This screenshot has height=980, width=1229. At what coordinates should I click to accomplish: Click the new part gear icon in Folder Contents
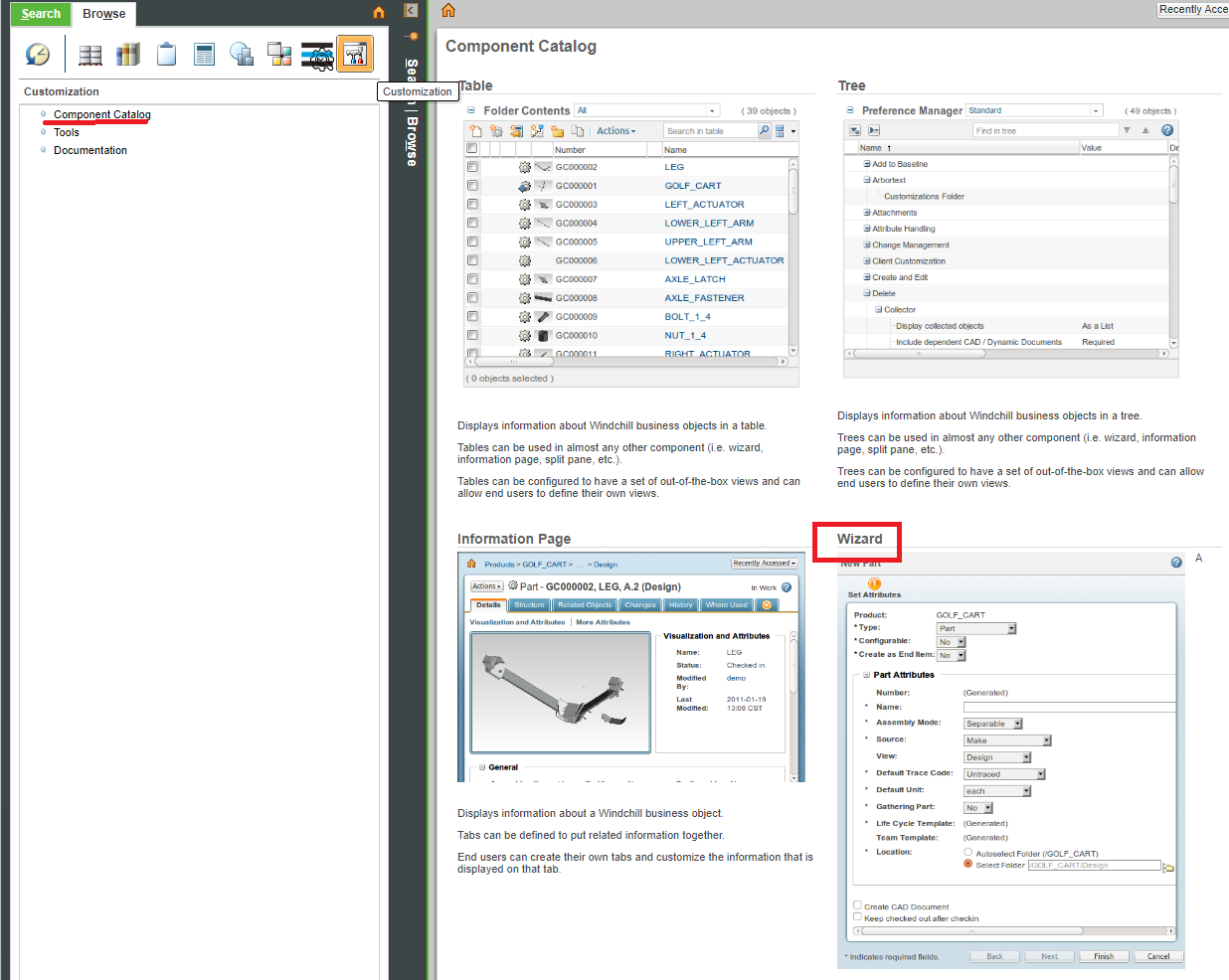pyautogui.click(x=495, y=130)
